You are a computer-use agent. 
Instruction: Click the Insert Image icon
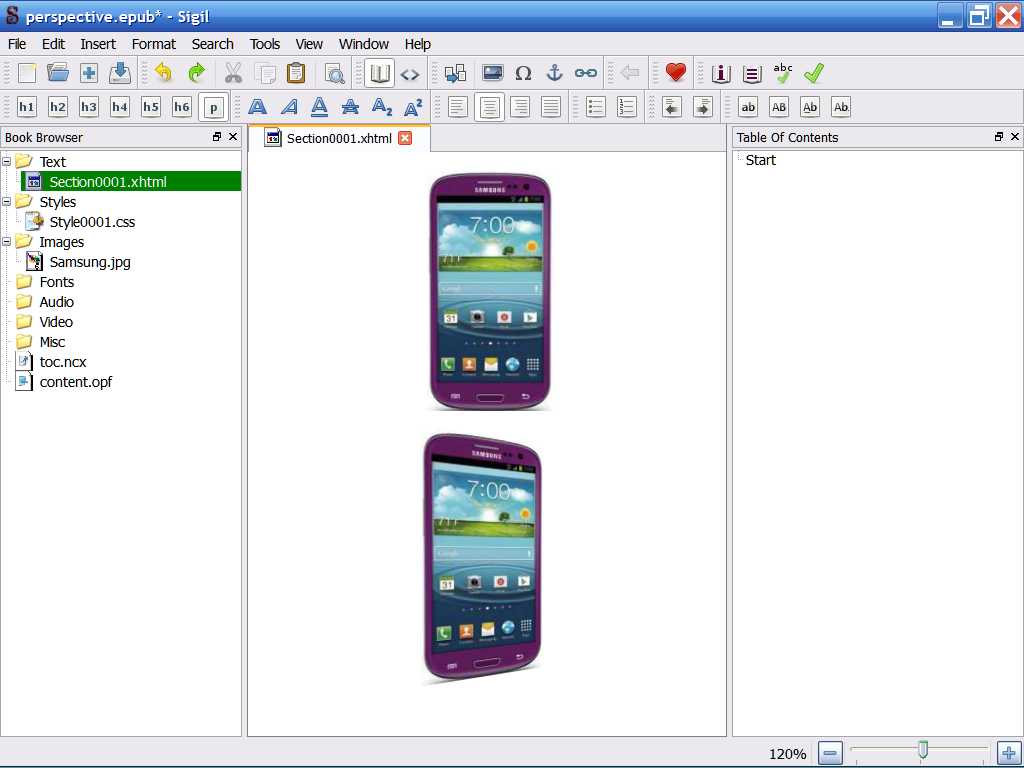[x=492, y=73]
